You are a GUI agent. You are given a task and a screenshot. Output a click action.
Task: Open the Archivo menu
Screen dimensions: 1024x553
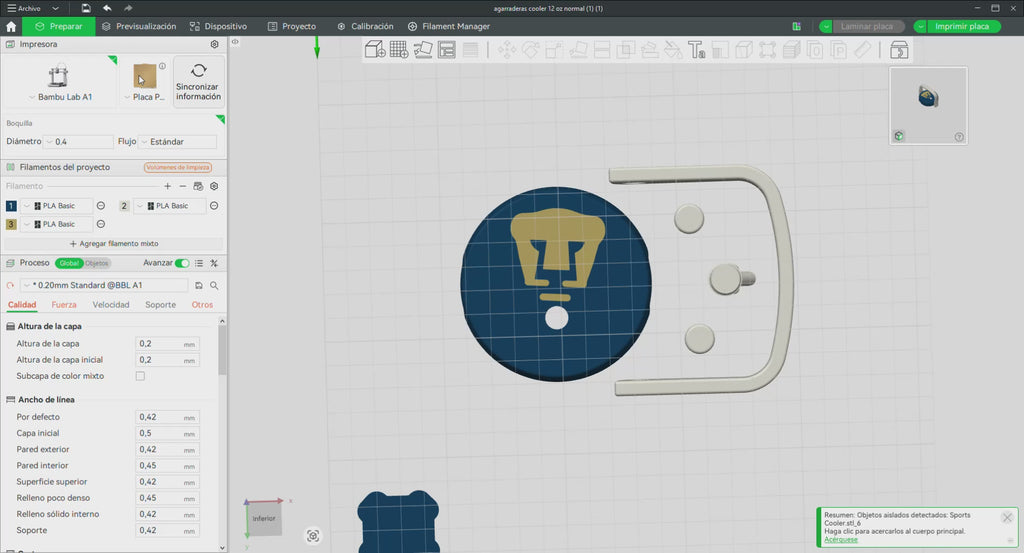(x=24, y=8)
